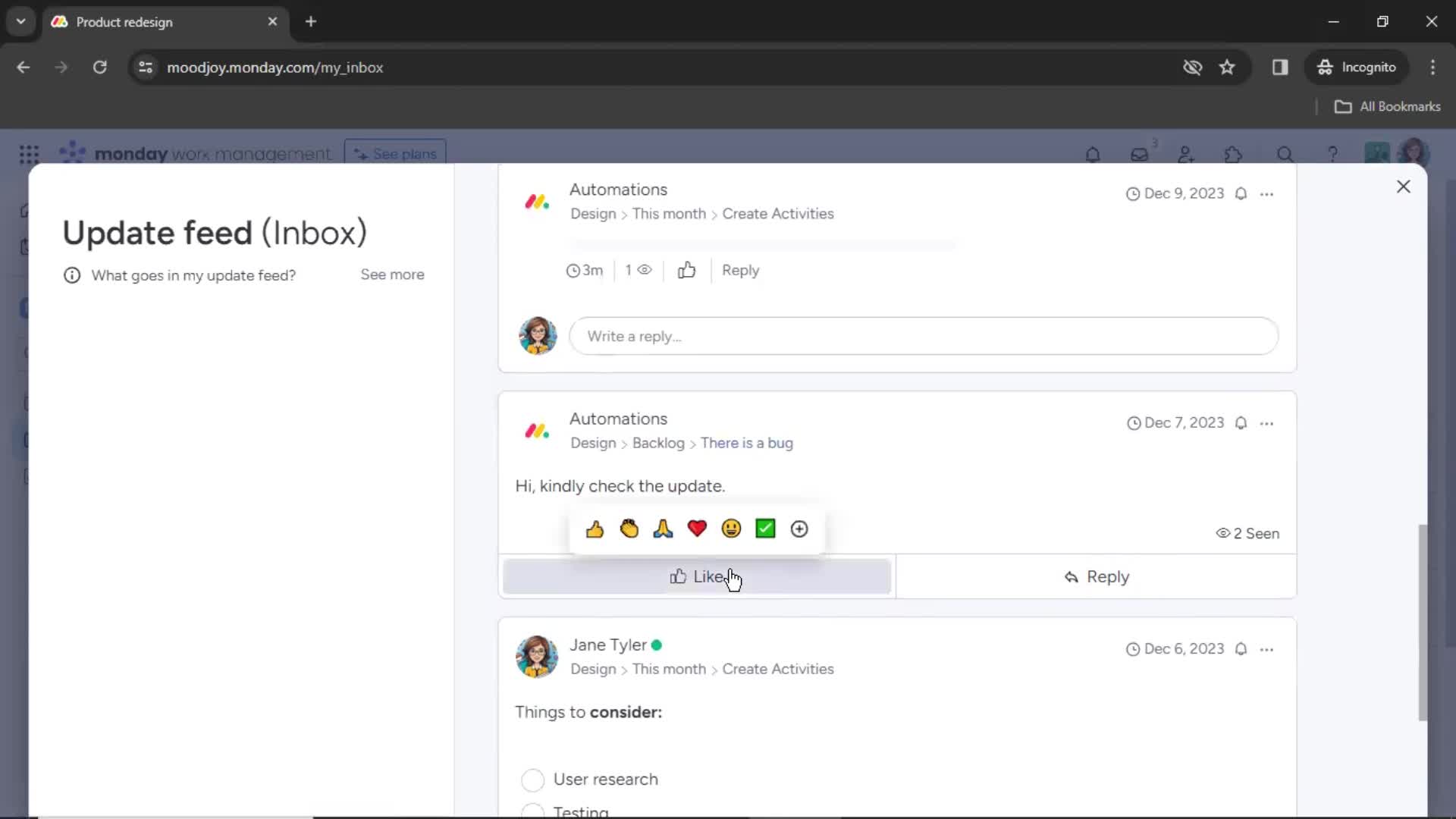Click the Write a reply input field
The image size is (1456, 819).
click(x=921, y=336)
